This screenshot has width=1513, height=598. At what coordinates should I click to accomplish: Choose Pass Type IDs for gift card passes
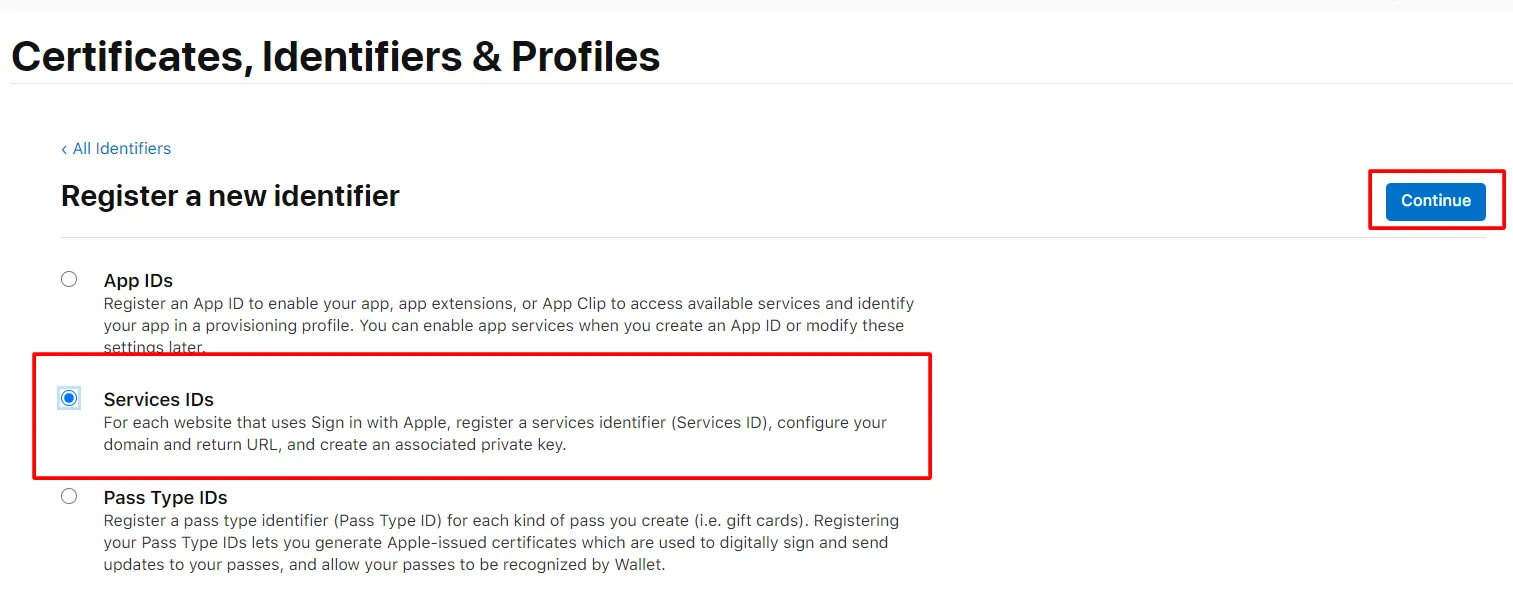click(68, 496)
